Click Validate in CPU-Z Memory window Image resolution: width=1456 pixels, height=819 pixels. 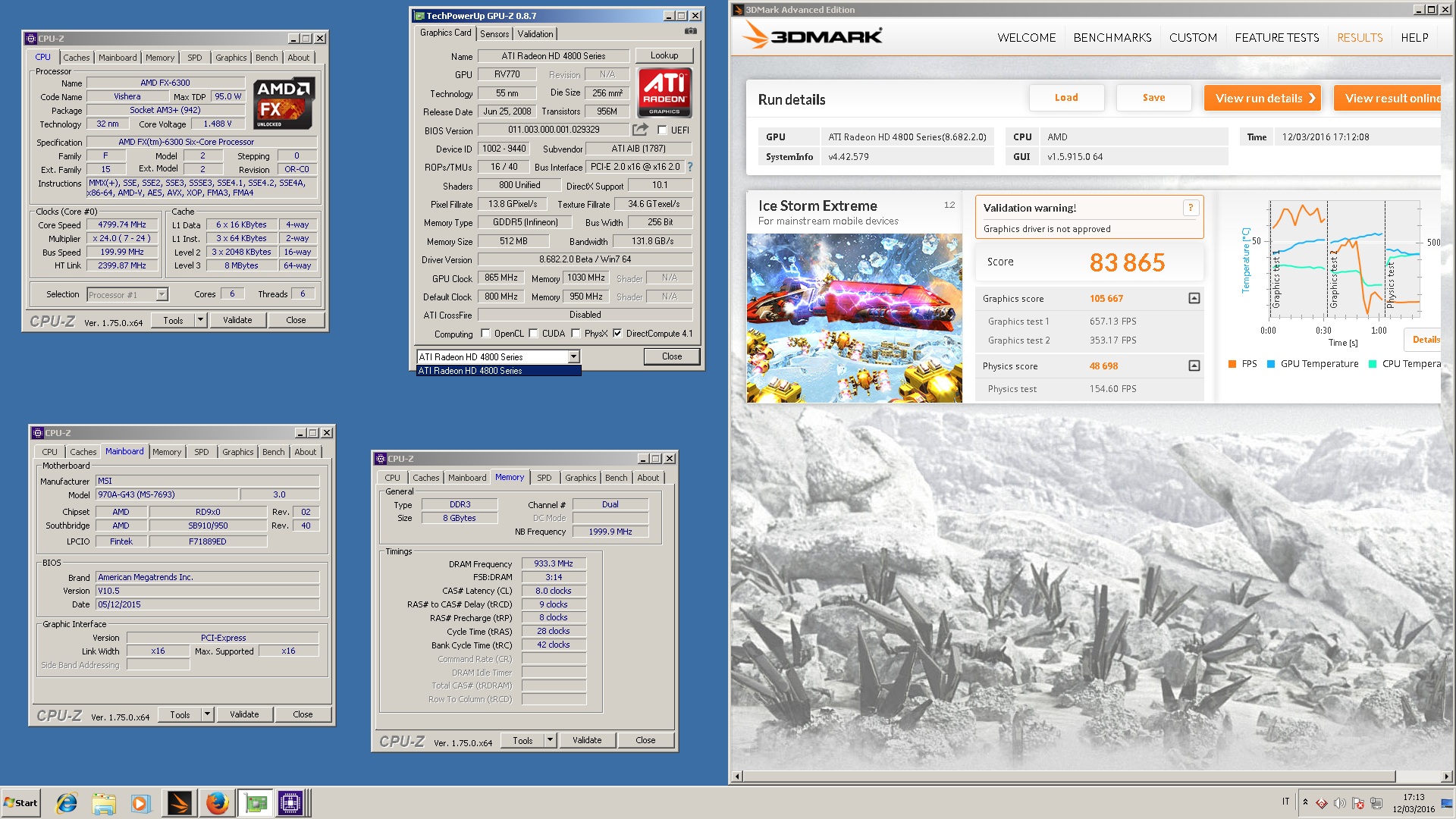(587, 740)
